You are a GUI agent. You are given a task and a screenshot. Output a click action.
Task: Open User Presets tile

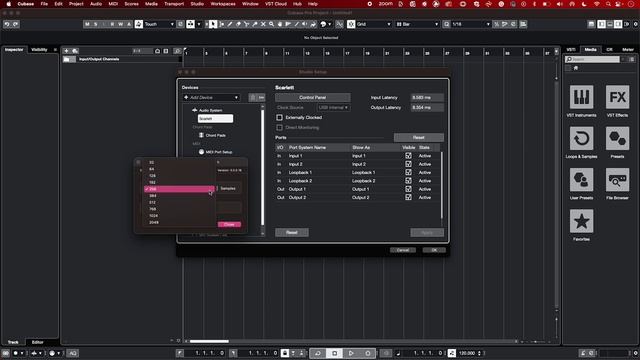coord(581,180)
